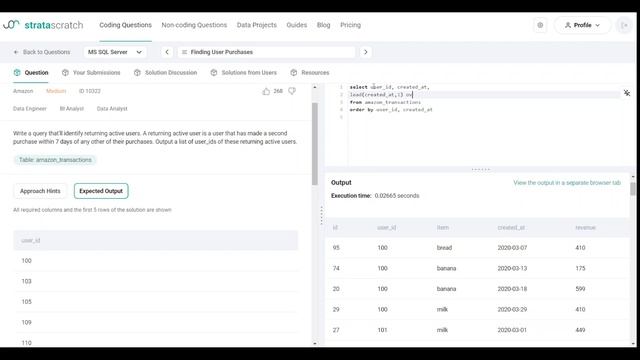
Task: Click the vertical splitter between question and output
Action: 322,215
